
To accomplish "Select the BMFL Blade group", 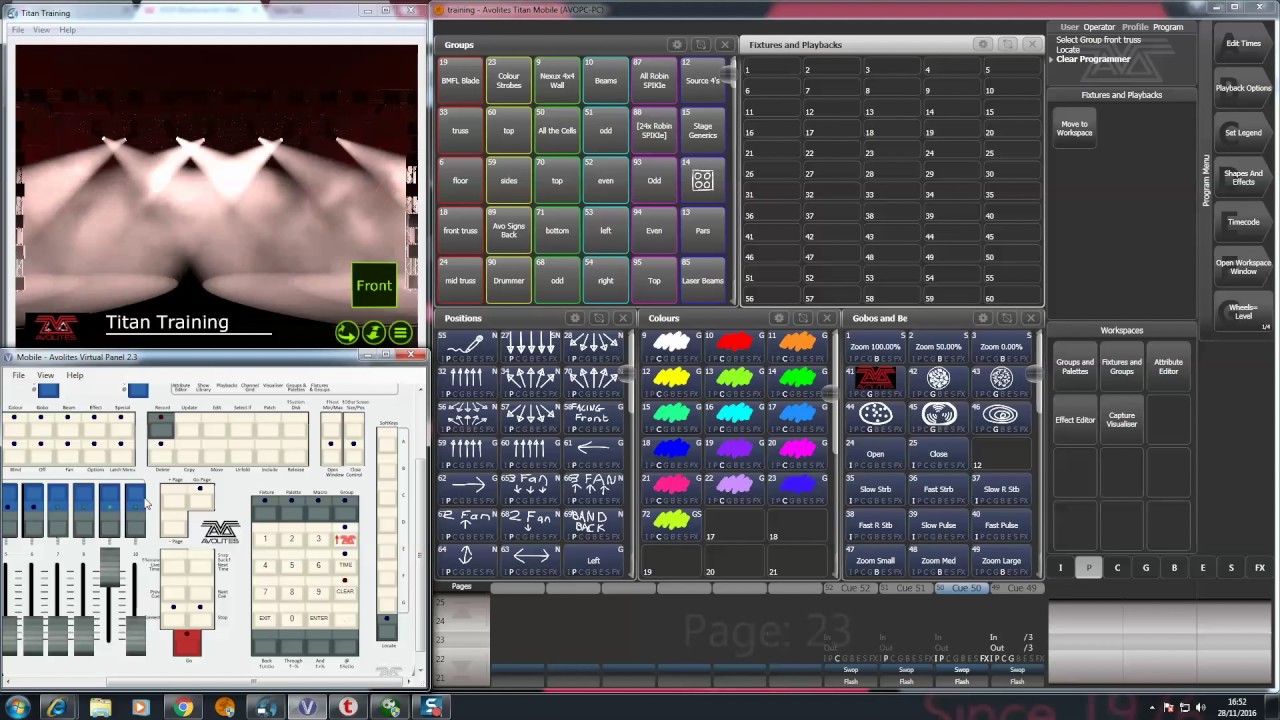I will (460, 80).
